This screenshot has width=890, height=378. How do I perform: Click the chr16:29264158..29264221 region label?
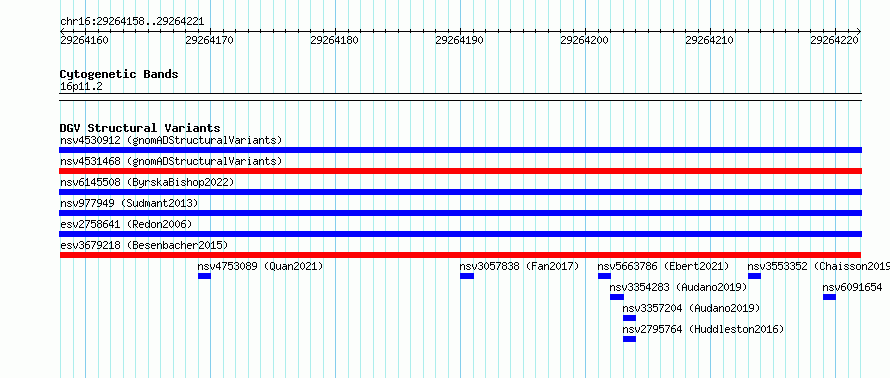click(132, 22)
